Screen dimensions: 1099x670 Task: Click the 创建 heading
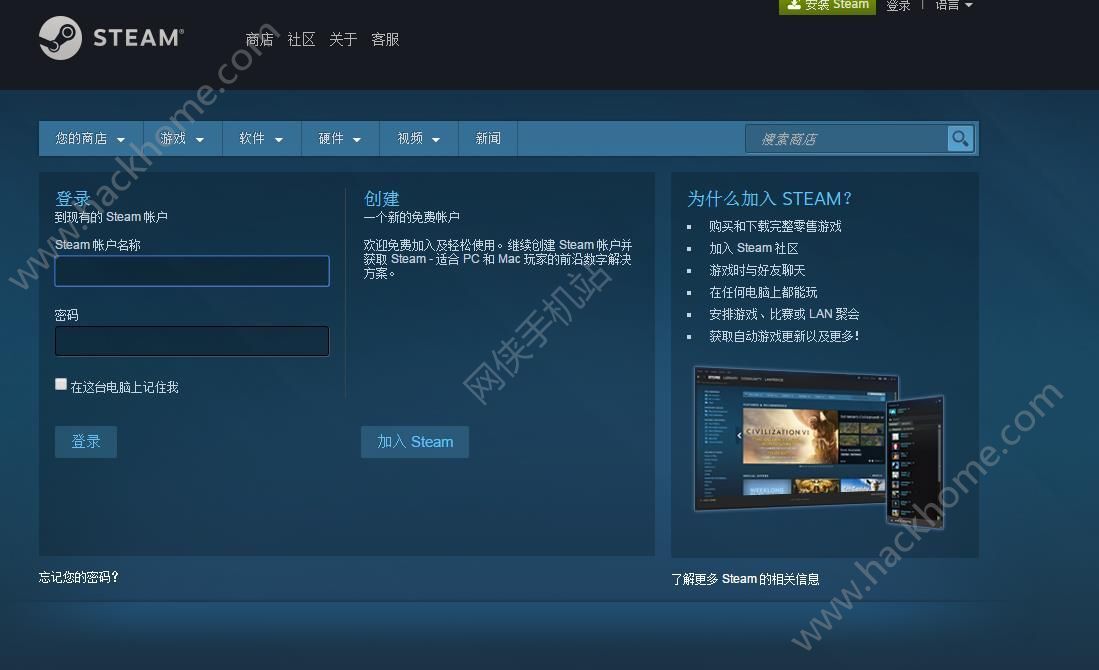click(381, 198)
